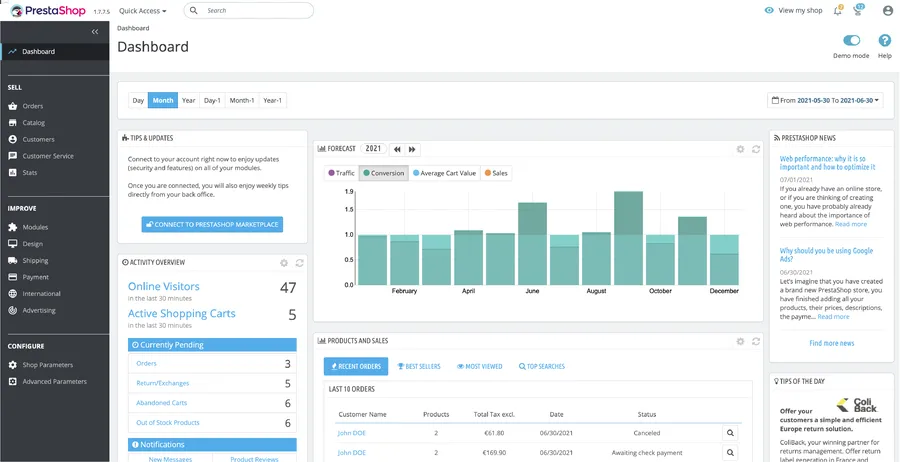Click the International globe icon
Screen dimensions: 900x462
click(x=13, y=294)
